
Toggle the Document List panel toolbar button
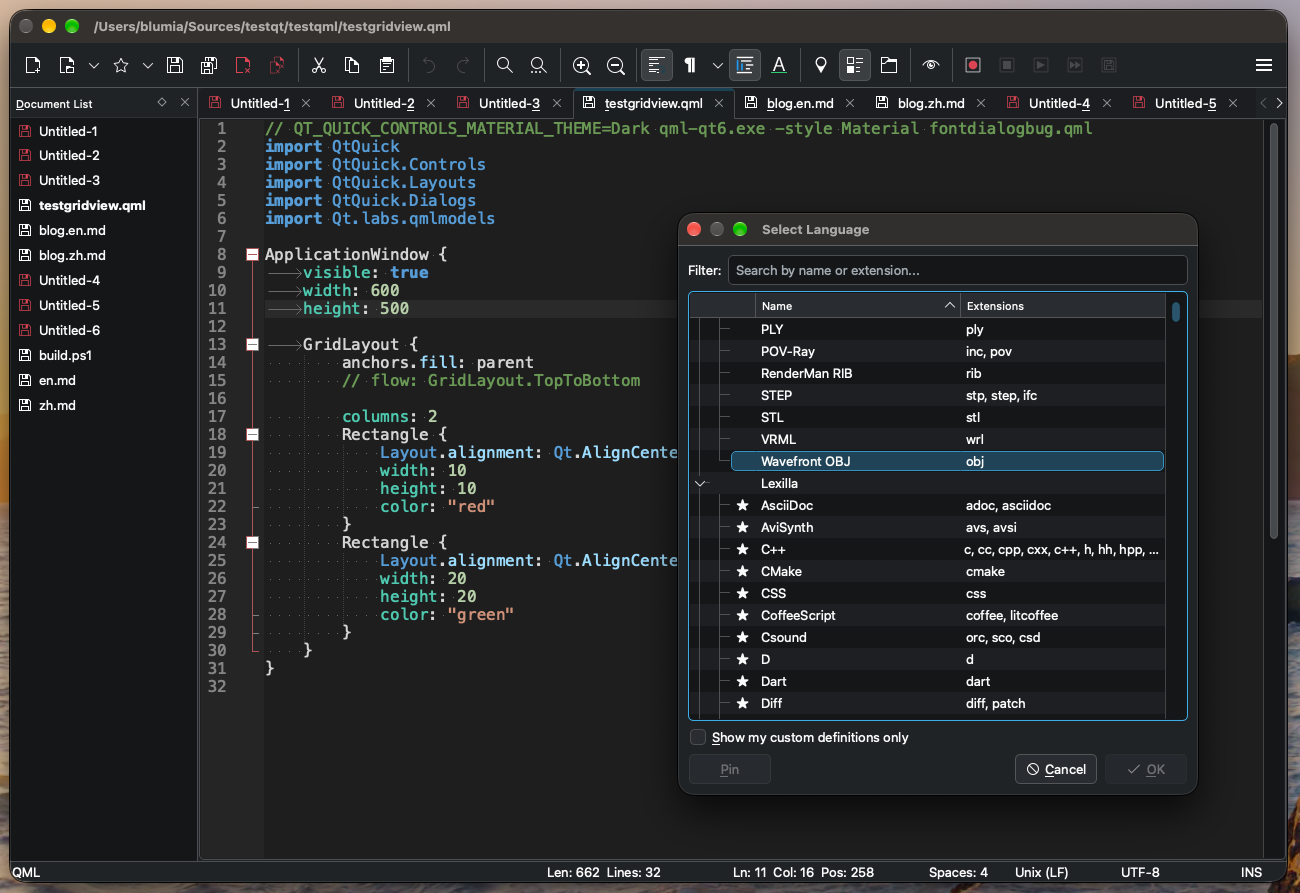[855, 65]
